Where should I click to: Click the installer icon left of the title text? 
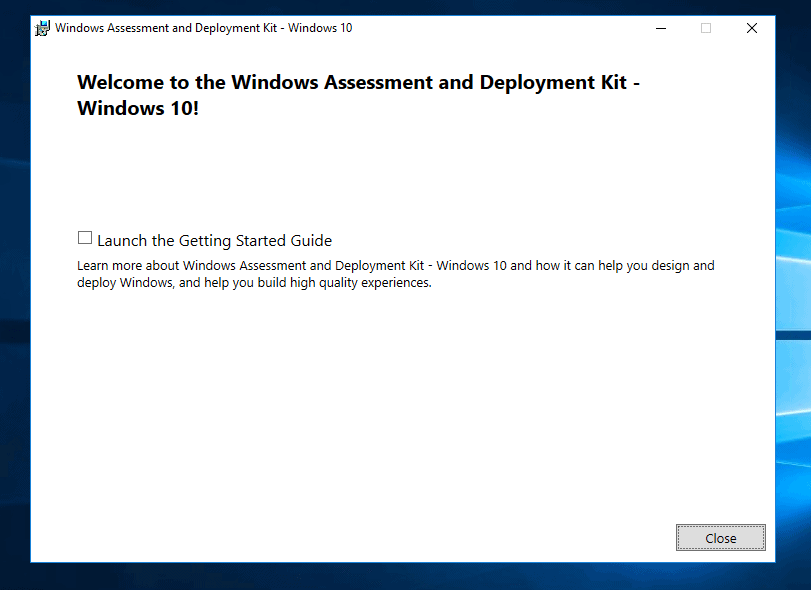41,28
